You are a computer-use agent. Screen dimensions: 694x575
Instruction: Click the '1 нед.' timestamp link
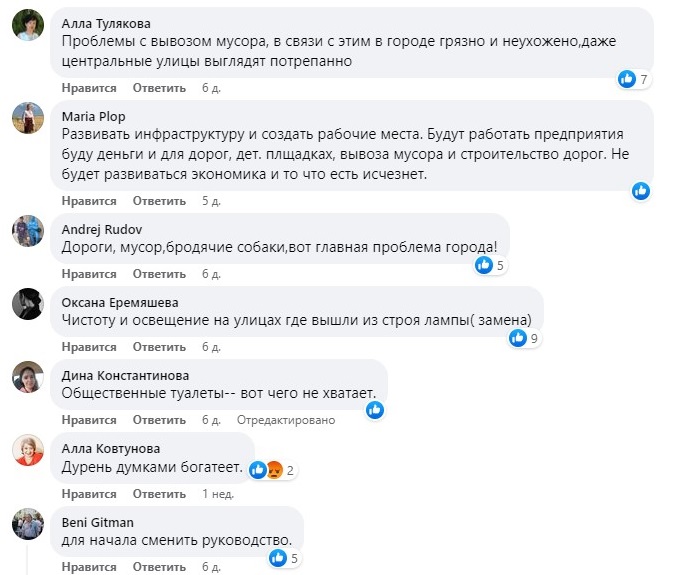coord(218,494)
